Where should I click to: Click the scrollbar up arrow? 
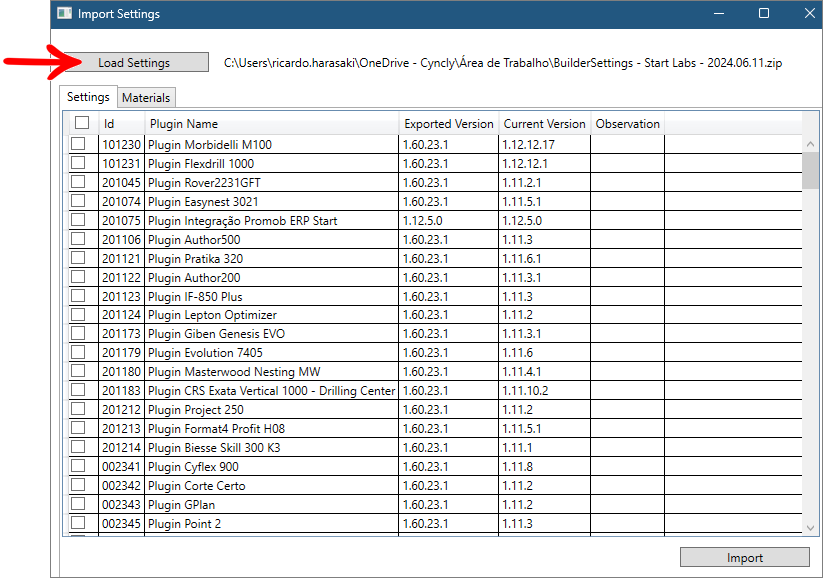pos(810,143)
